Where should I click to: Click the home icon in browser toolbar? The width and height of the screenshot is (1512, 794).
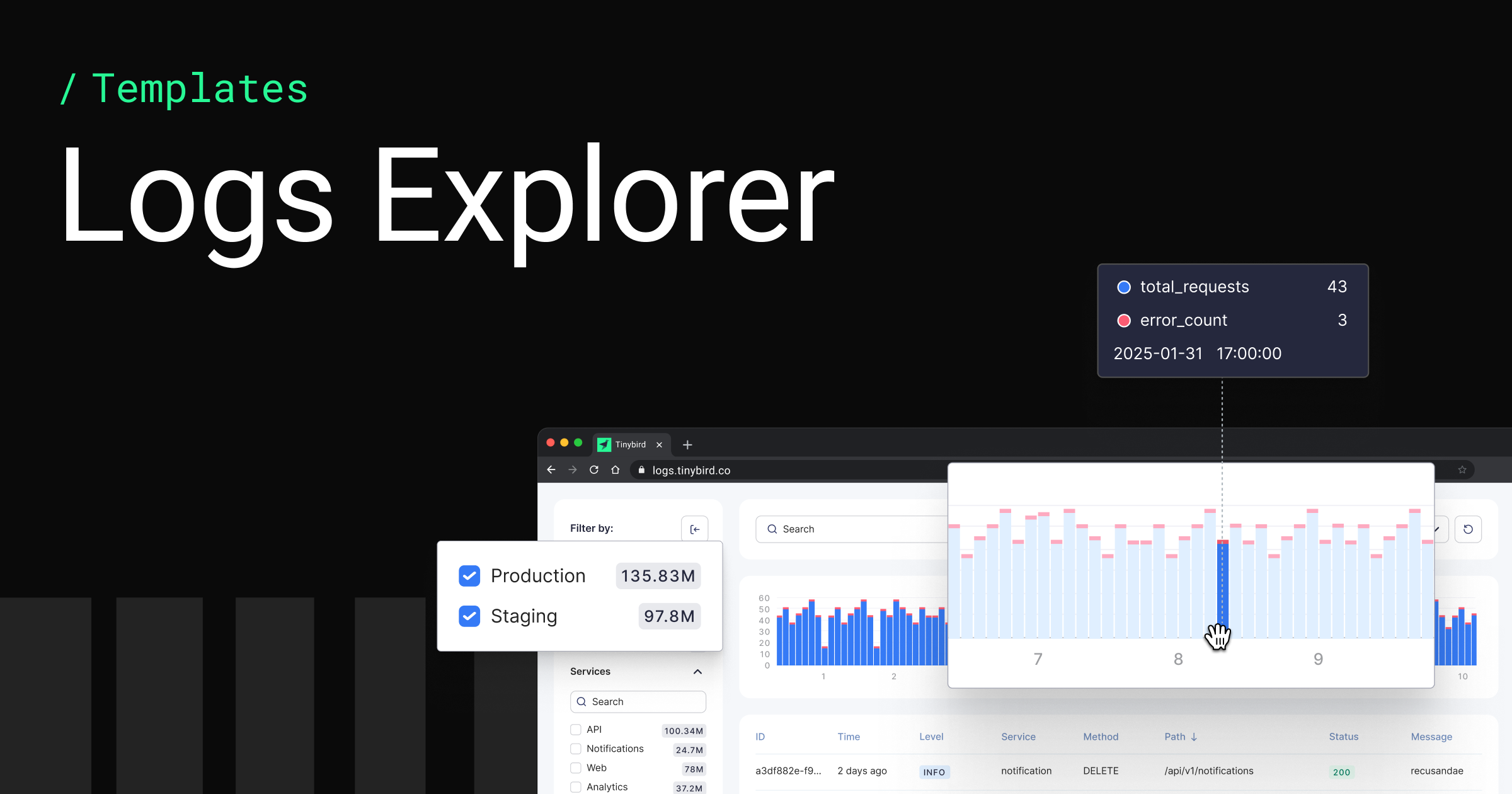(x=616, y=469)
